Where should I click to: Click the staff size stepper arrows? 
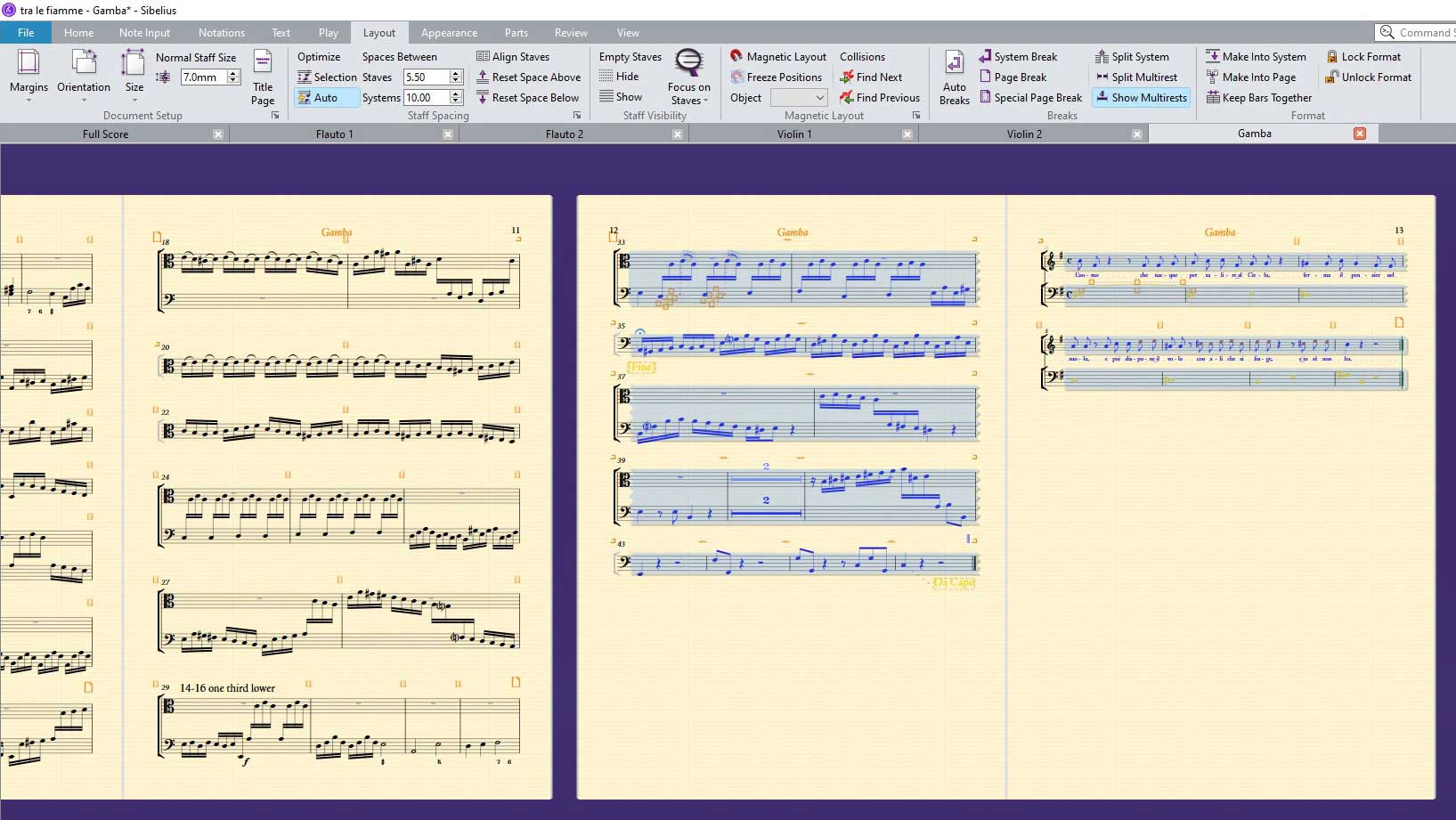coord(233,77)
